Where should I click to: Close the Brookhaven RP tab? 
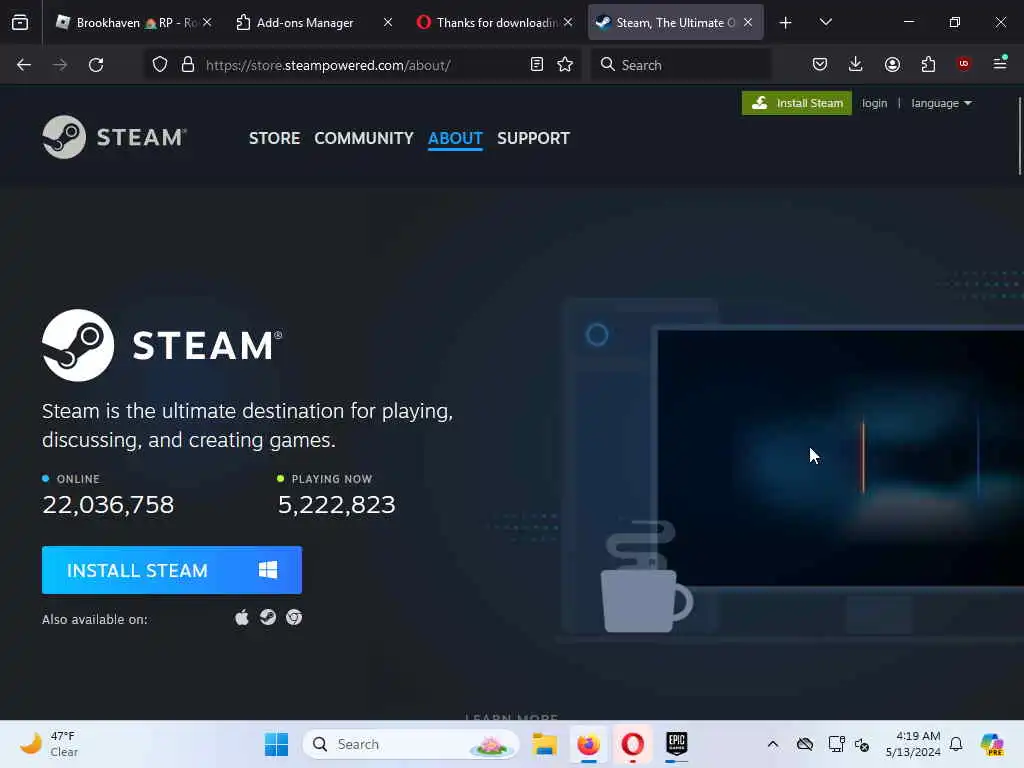pos(207,22)
